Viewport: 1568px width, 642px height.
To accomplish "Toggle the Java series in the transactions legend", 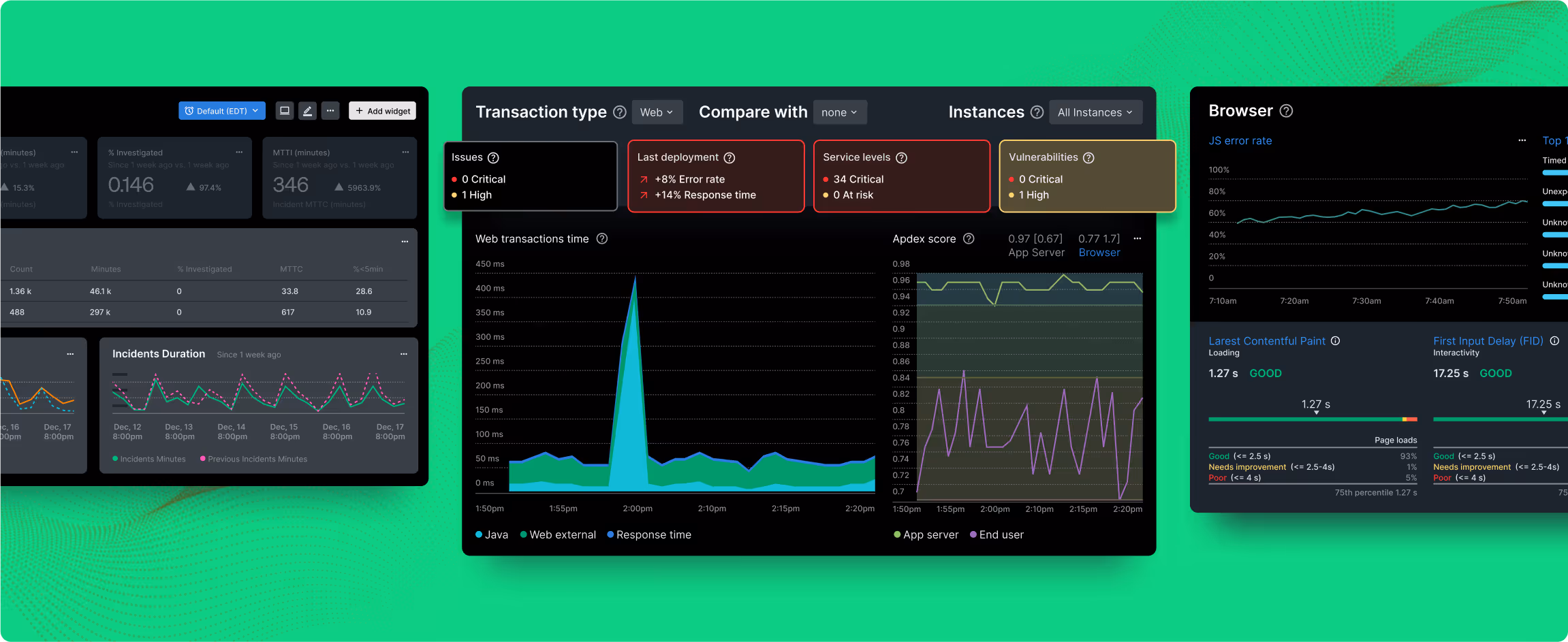I will pyautogui.click(x=492, y=534).
